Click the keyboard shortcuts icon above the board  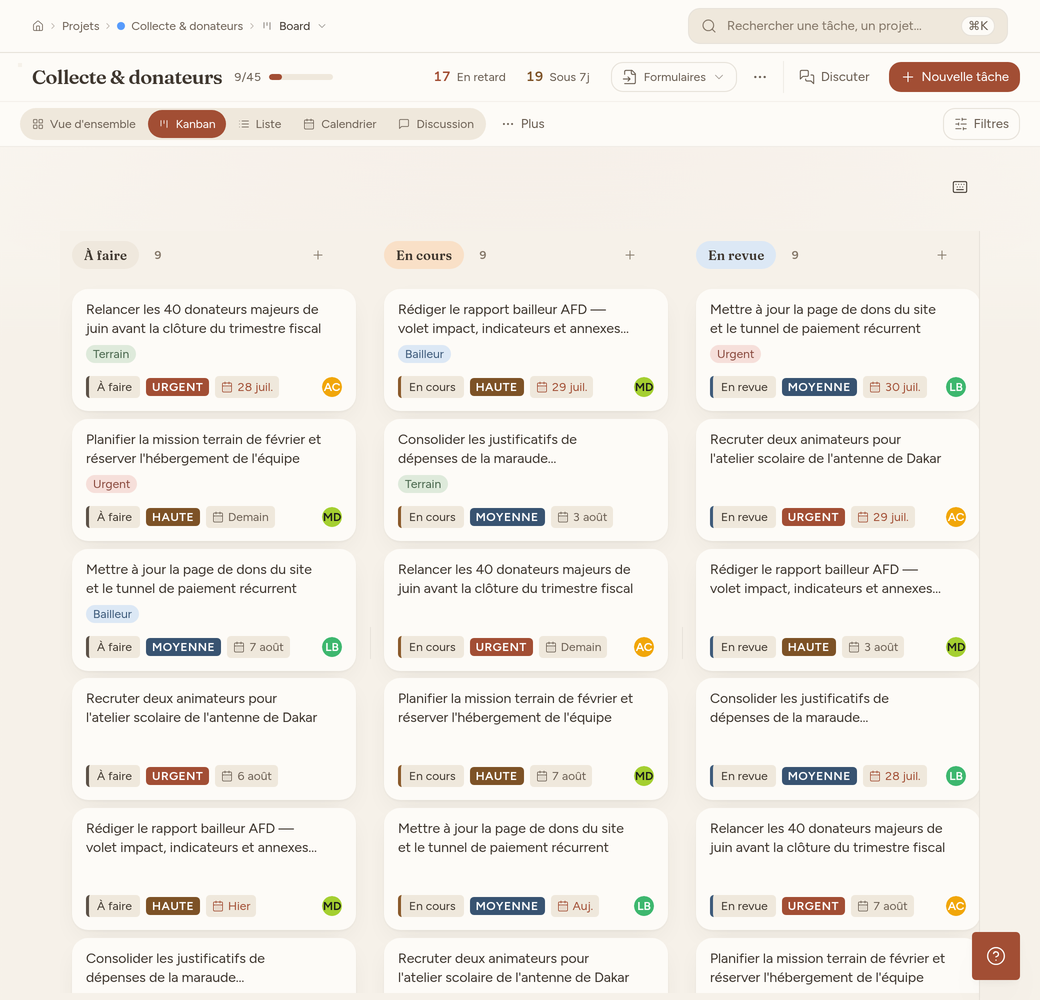coord(960,187)
